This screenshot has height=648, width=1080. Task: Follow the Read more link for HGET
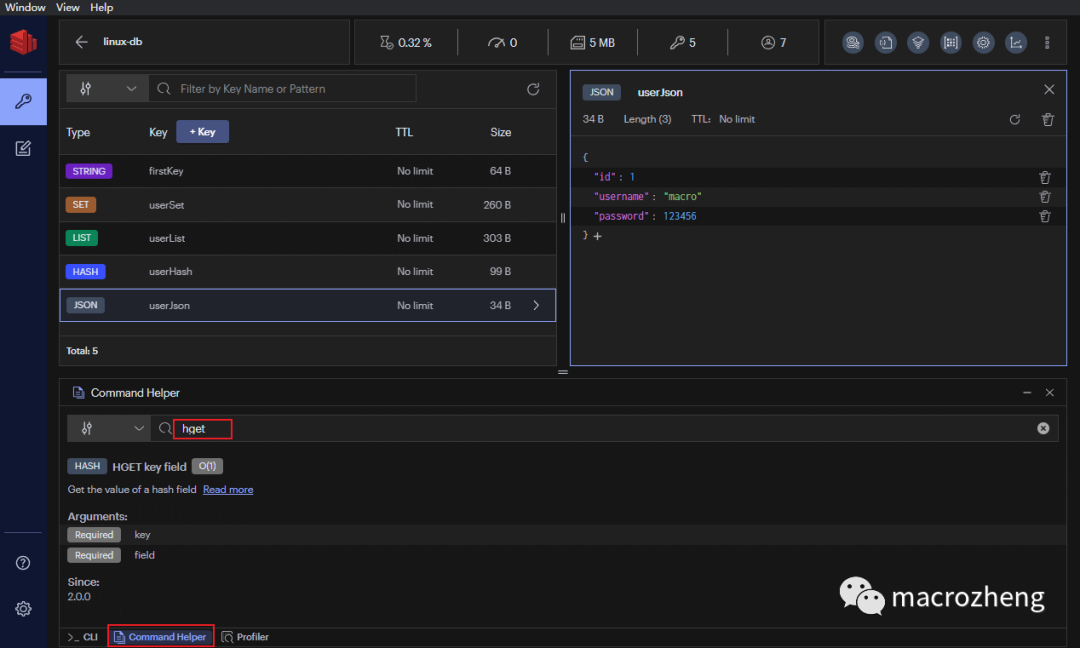point(228,490)
